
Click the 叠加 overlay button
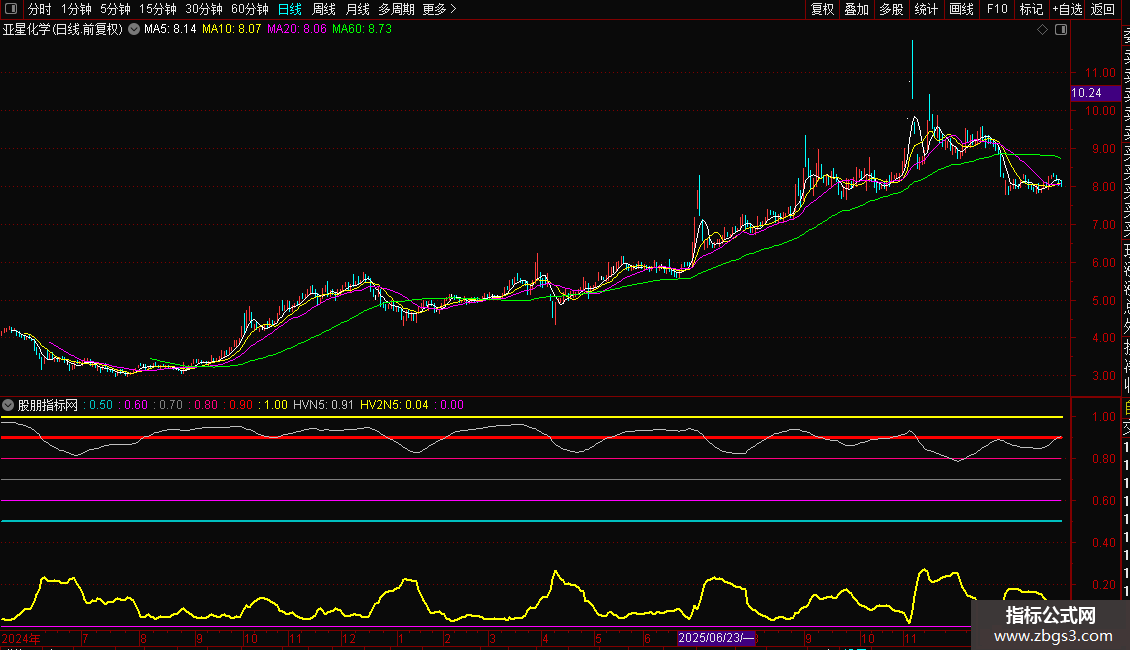856,9
